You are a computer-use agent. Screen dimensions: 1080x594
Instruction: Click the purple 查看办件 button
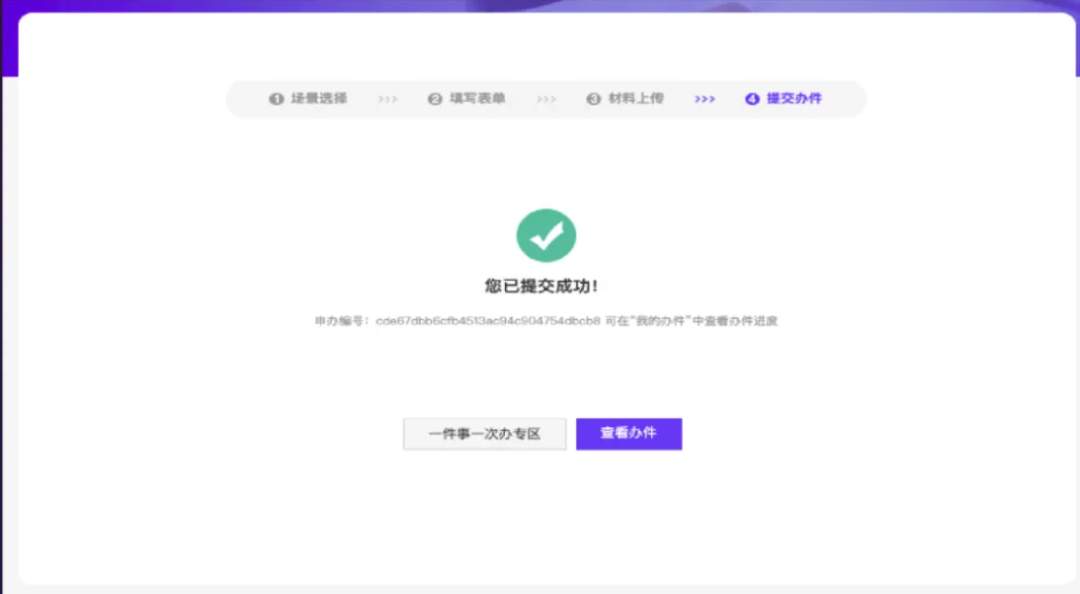pos(629,433)
